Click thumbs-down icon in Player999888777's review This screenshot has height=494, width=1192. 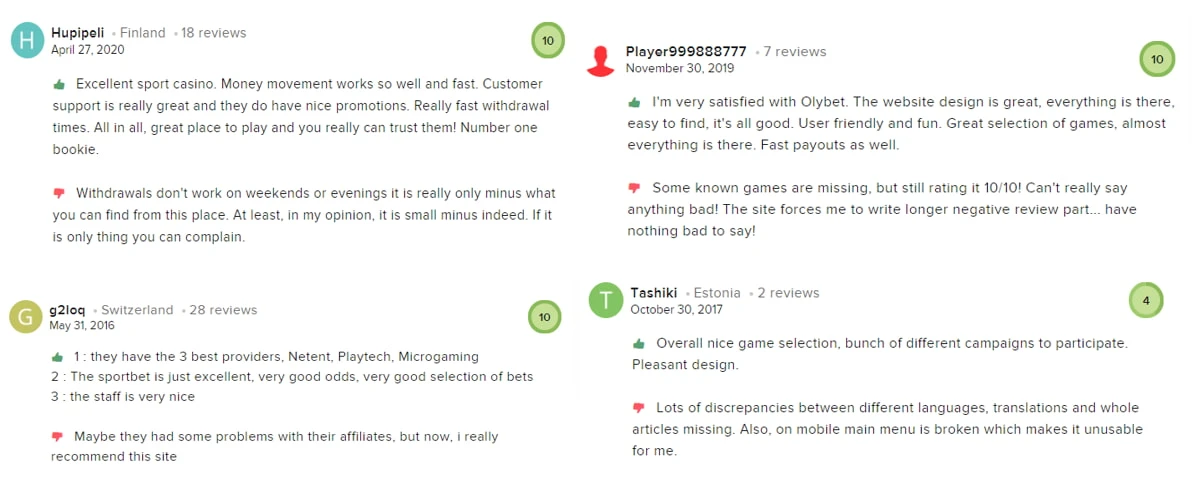click(634, 188)
